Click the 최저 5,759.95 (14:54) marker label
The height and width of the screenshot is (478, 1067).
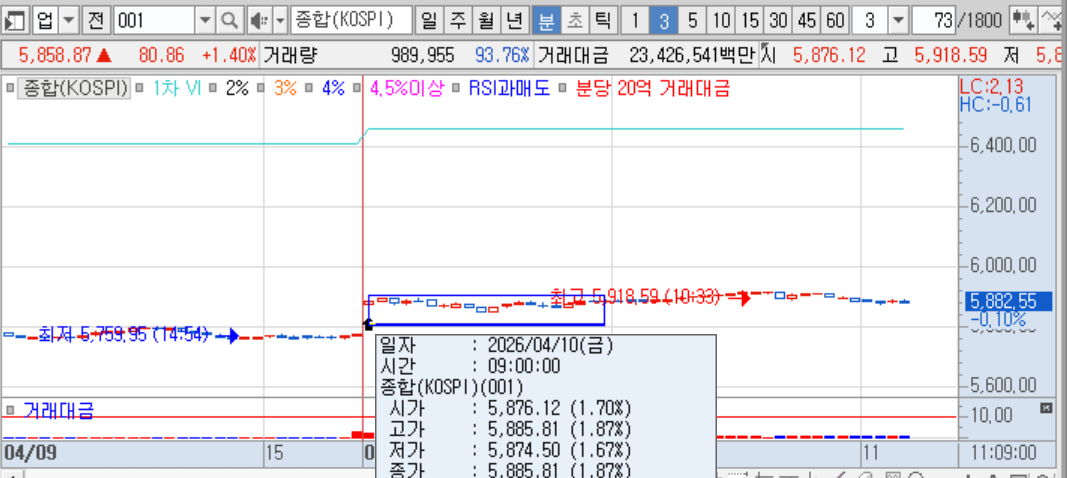(x=123, y=334)
